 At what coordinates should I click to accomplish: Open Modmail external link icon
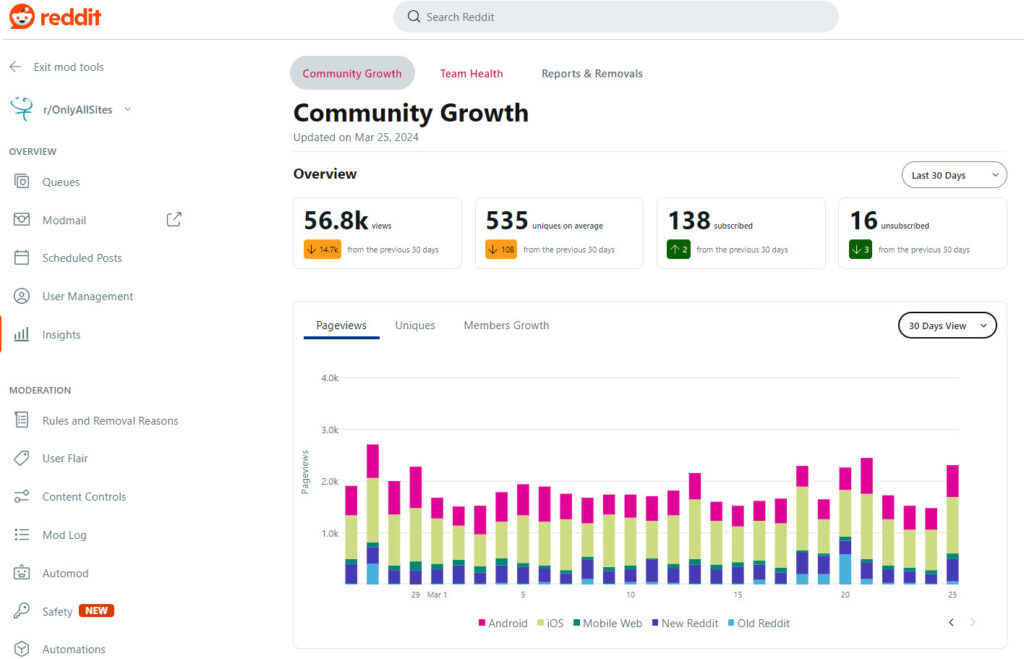point(174,219)
